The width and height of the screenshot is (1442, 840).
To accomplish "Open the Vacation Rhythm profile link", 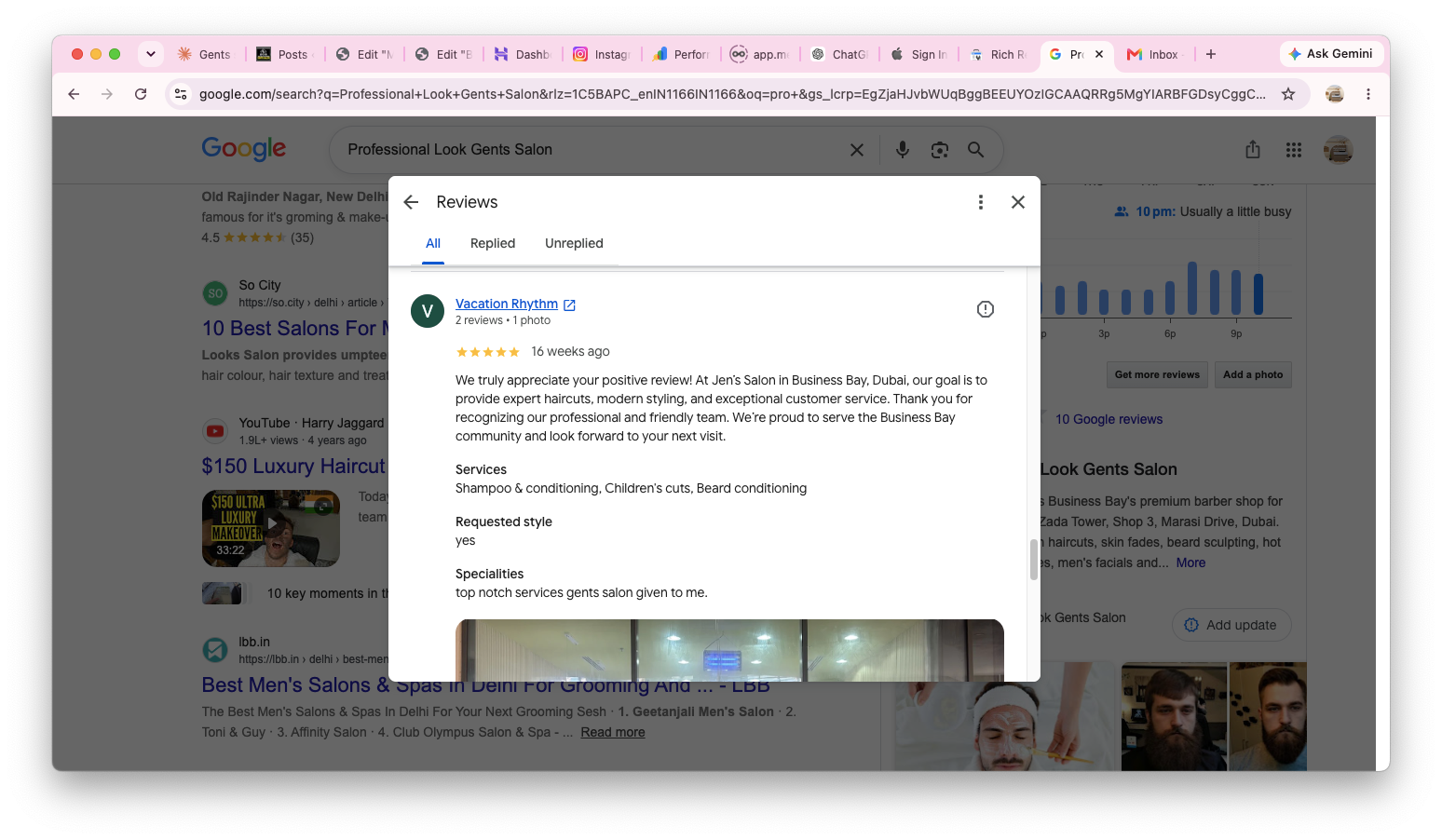I will (507, 304).
